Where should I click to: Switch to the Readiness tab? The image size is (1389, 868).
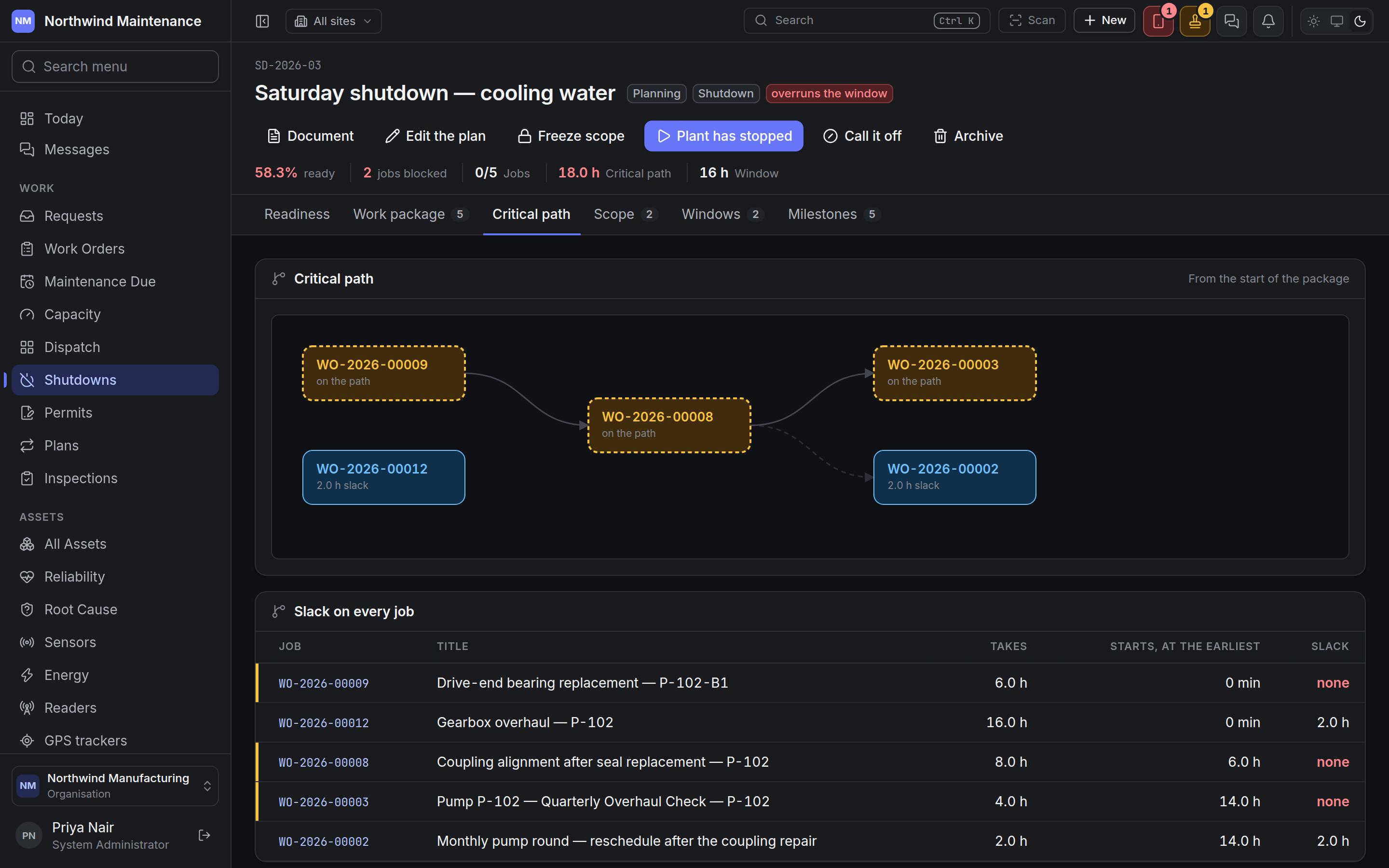[297, 214]
